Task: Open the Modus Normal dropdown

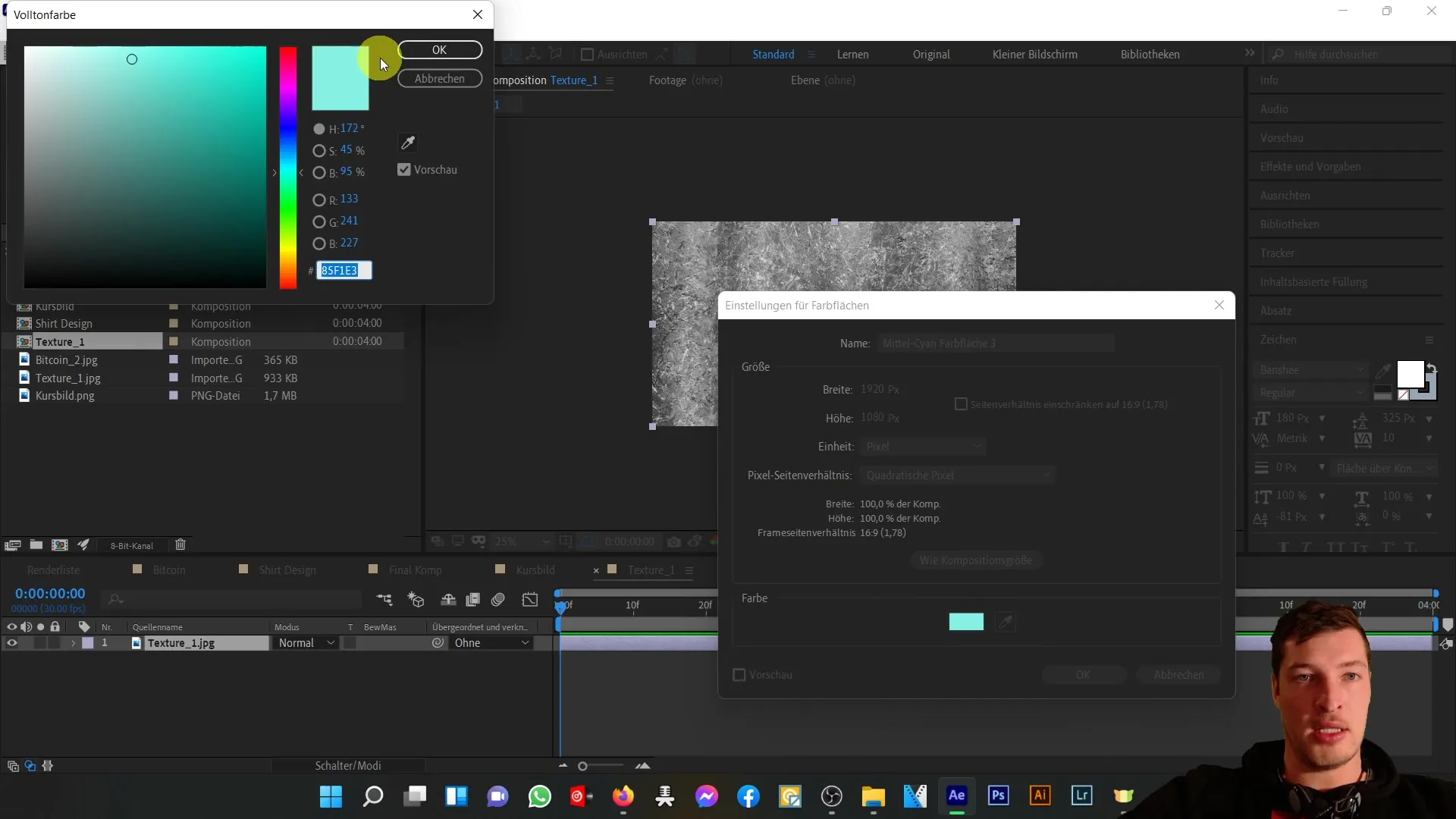Action: pos(306,642)
